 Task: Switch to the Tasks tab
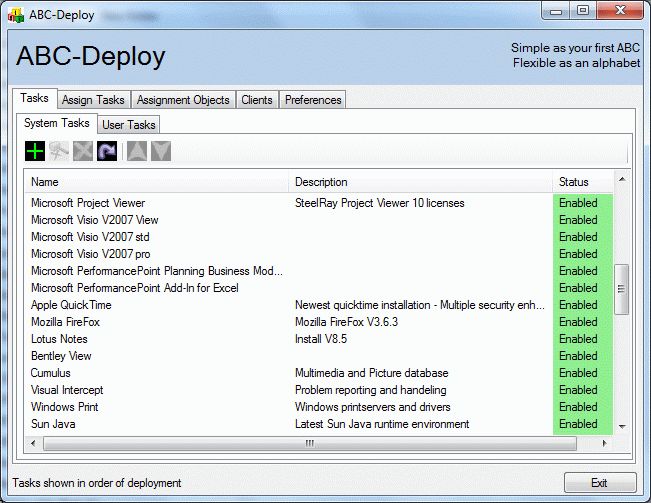tap(34, 98)
